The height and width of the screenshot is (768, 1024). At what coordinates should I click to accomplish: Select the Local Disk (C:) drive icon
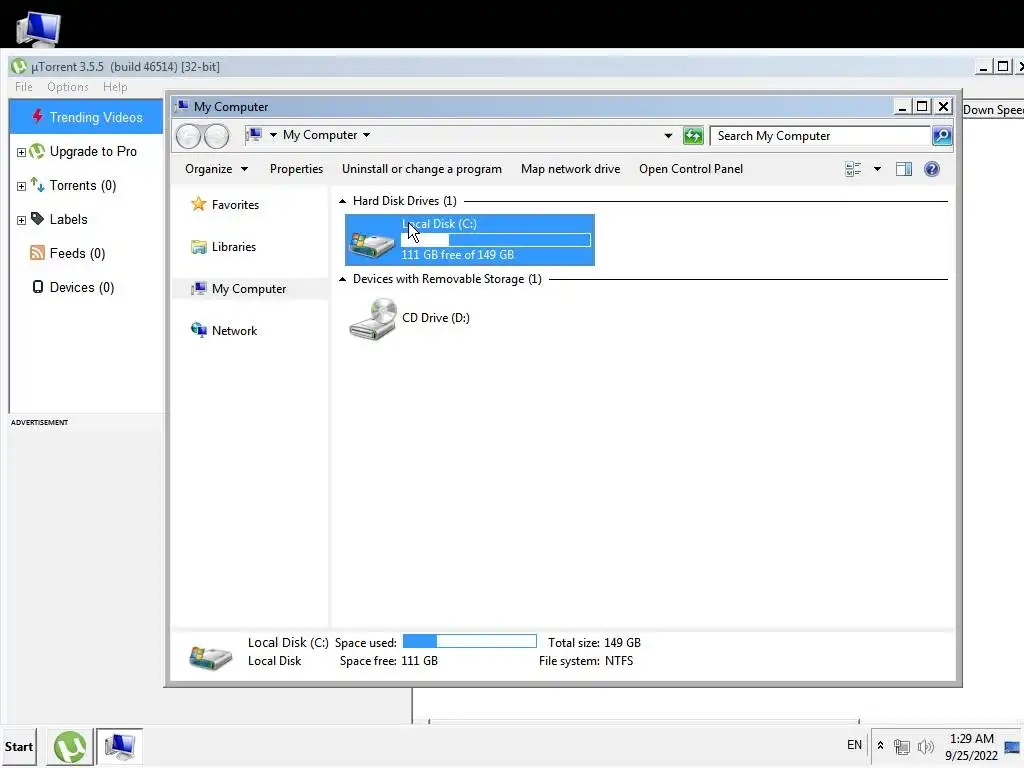coord(372,242)
